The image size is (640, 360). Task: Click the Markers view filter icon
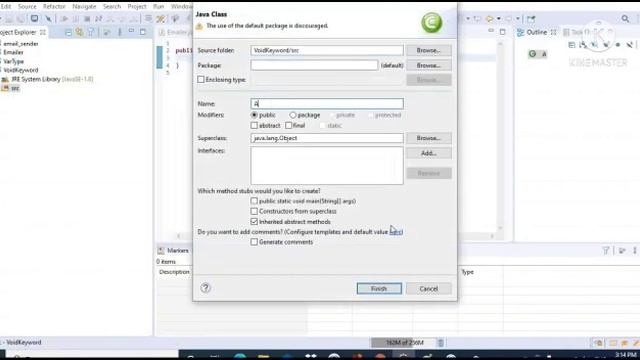[x=606, y=250]
